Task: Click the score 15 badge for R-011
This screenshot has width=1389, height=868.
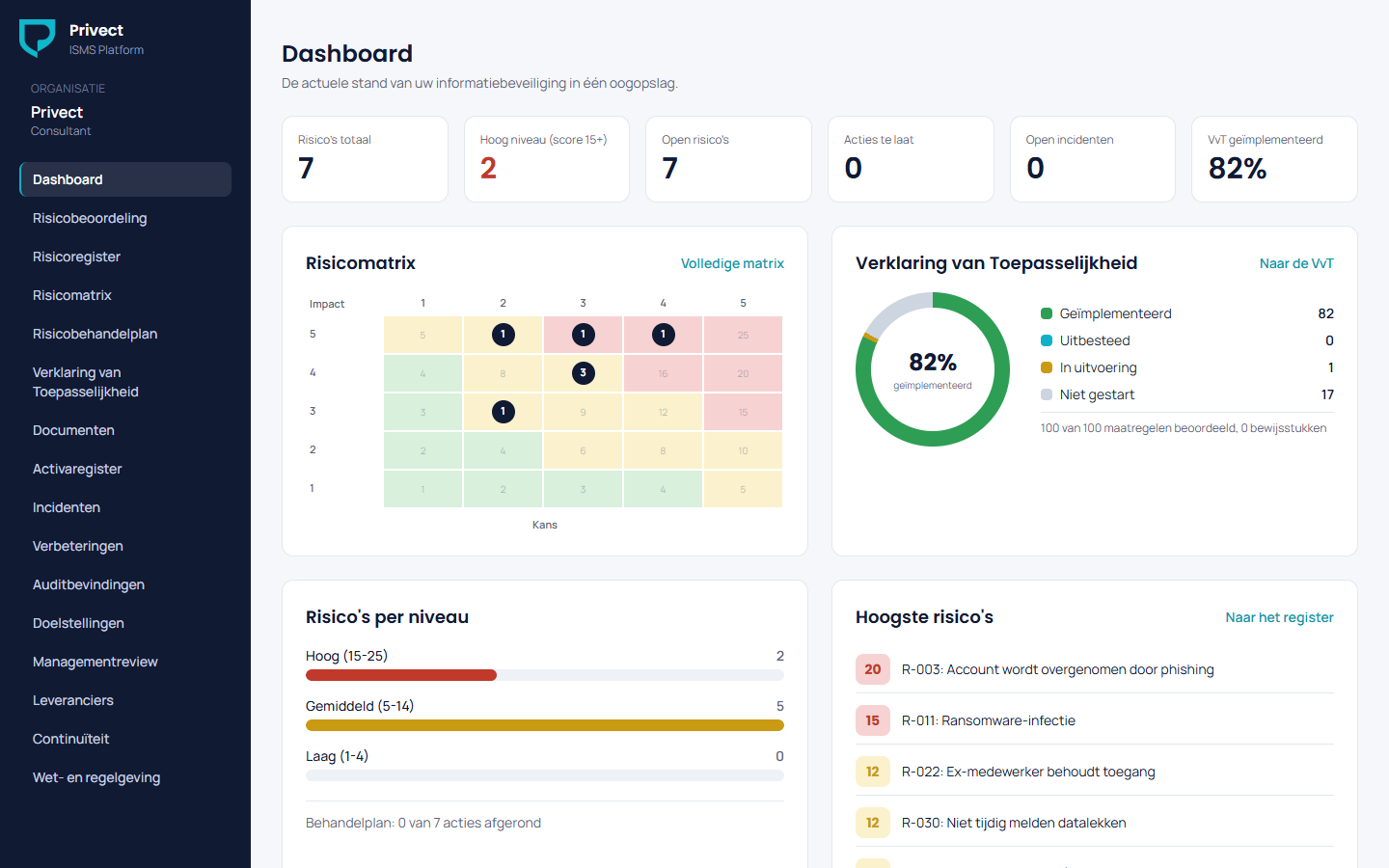Action: point(873,720)
